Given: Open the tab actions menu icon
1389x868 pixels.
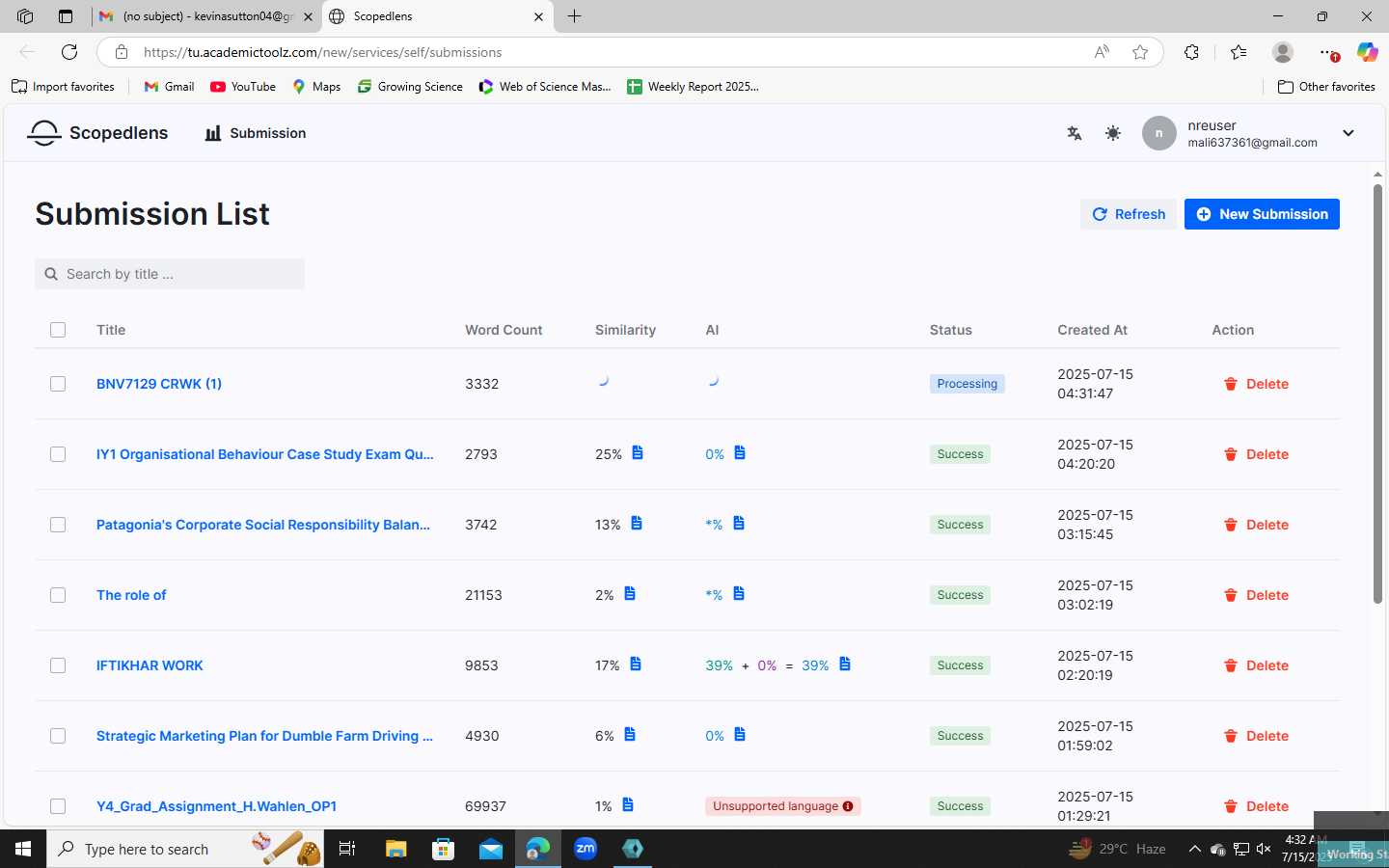Looking at the screenshot, I should coord(65,16).
